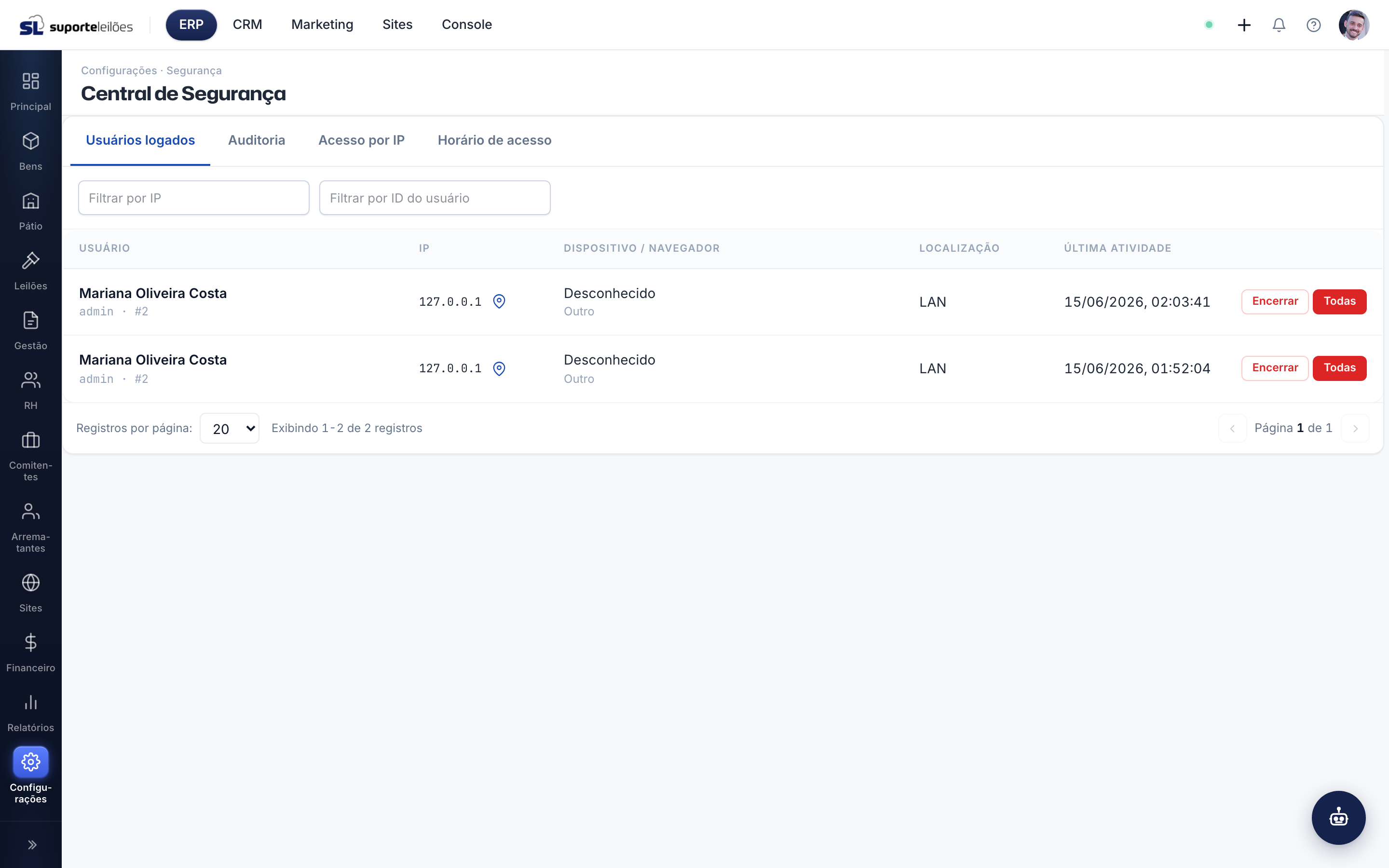Viewport: 1389px width, 868px height.
Task: Open the Principal dashboard icon in sidebar
Action: 30,81
